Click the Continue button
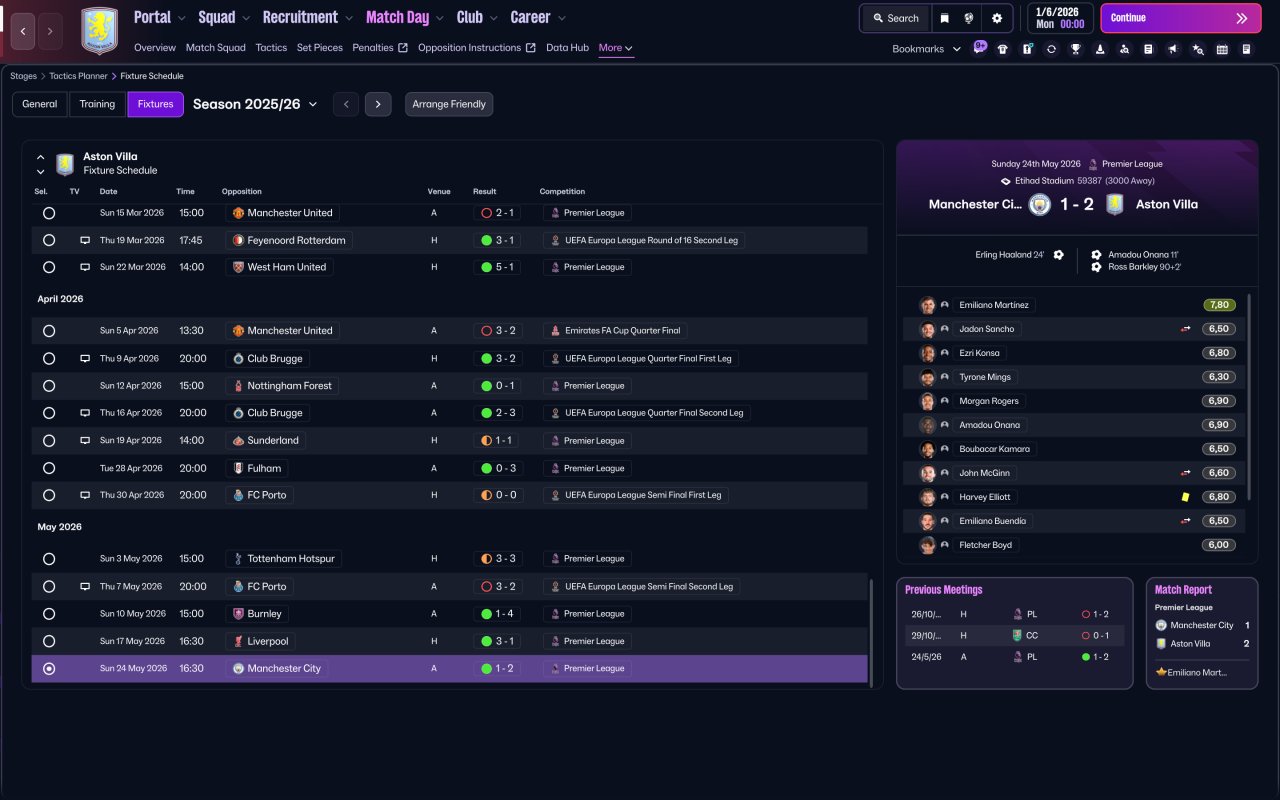The width and height of the screenshot is (1280, 800). coord(1179,18)
